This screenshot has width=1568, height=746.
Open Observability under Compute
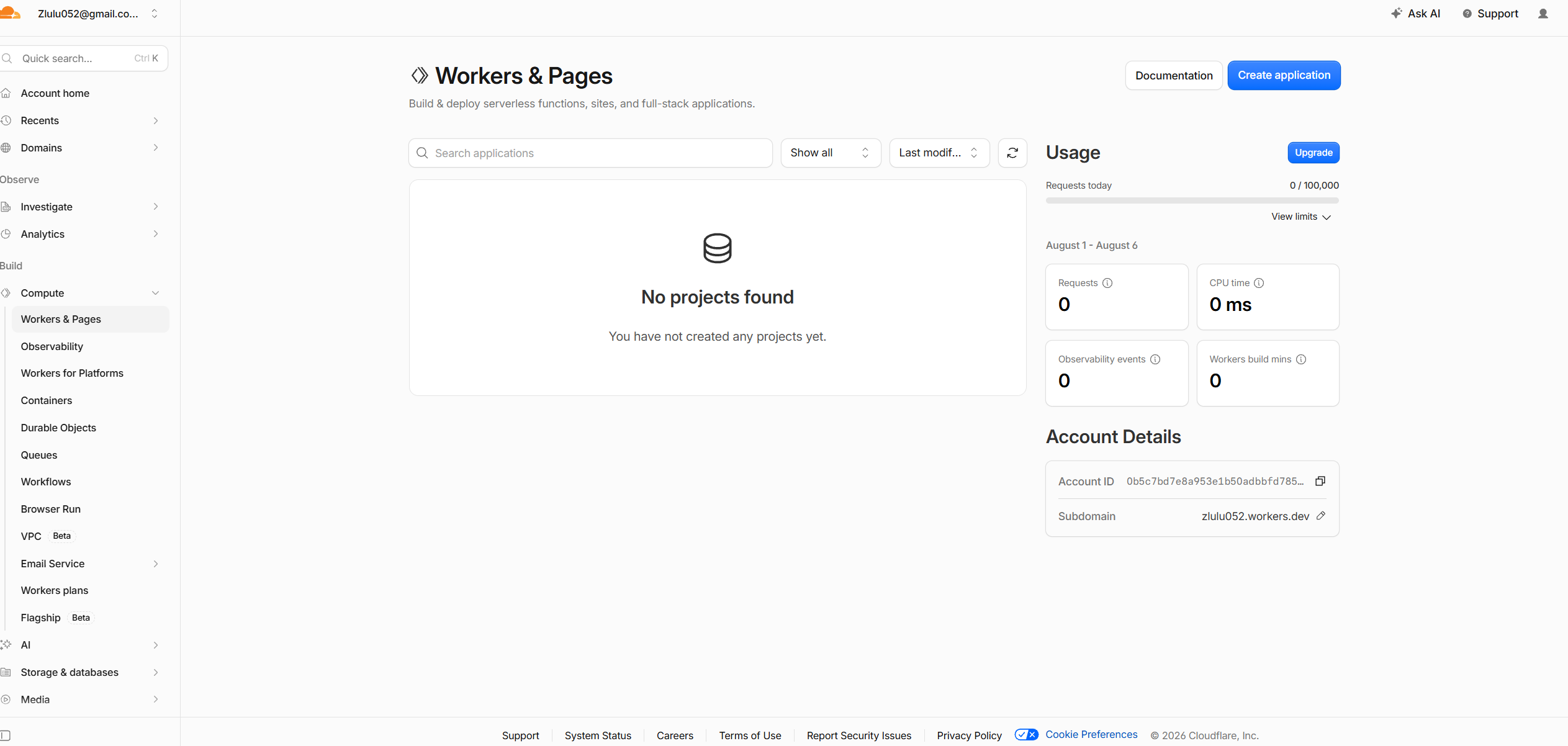point(52,346)
